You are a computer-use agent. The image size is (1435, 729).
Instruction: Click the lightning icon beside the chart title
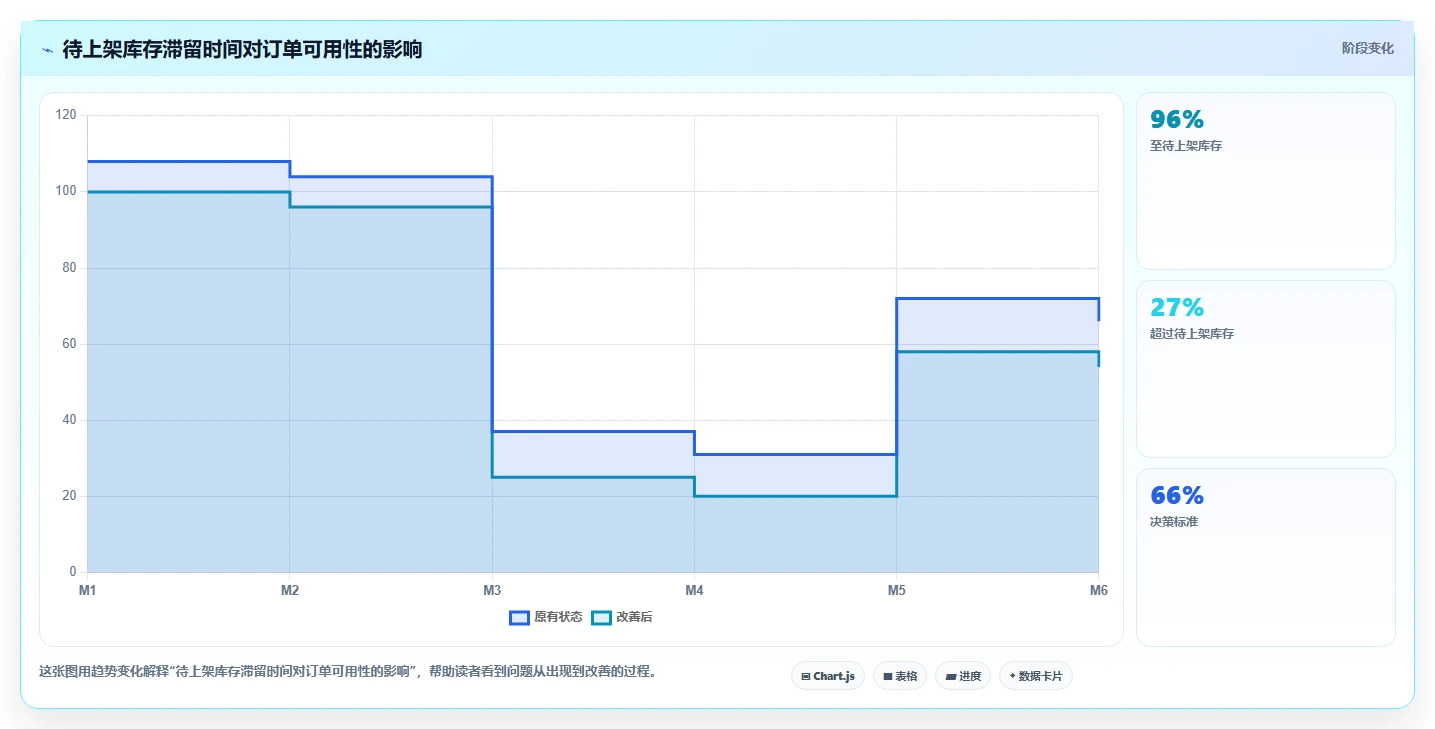point(47,49)
